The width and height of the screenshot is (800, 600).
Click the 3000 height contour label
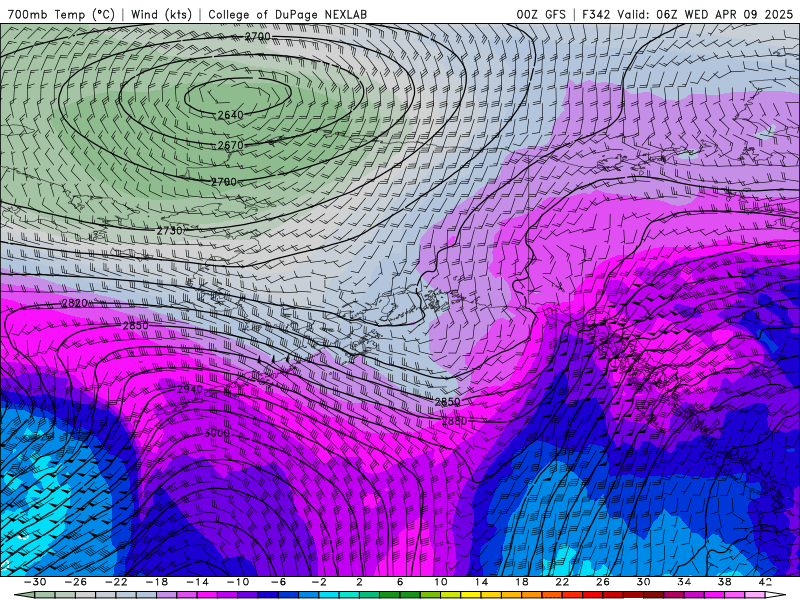217,433
